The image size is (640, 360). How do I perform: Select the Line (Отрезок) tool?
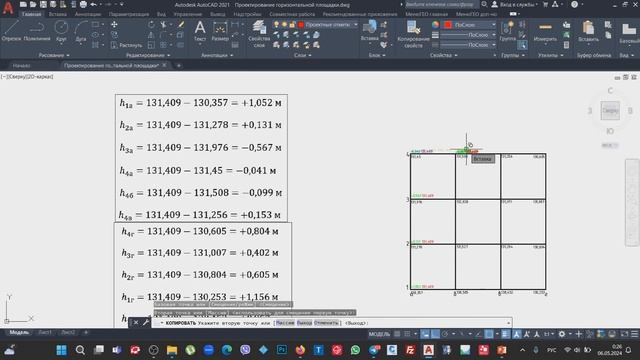pyautogui.click(x=11, y=31)
